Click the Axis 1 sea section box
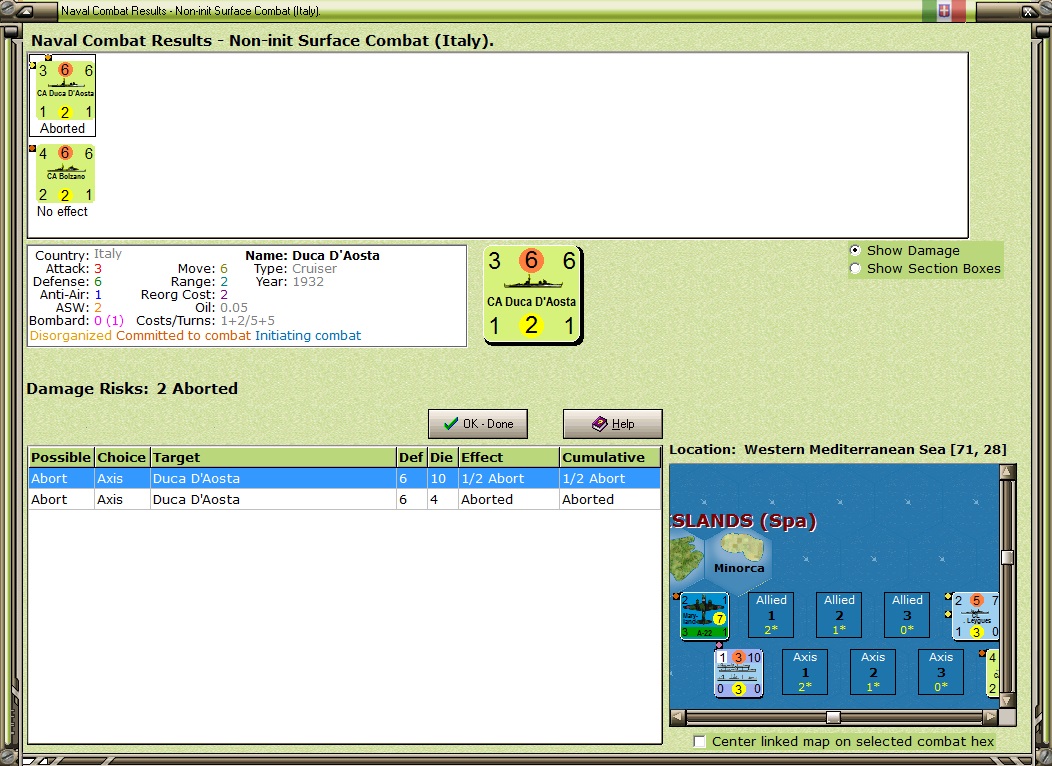 pos(805,671)
